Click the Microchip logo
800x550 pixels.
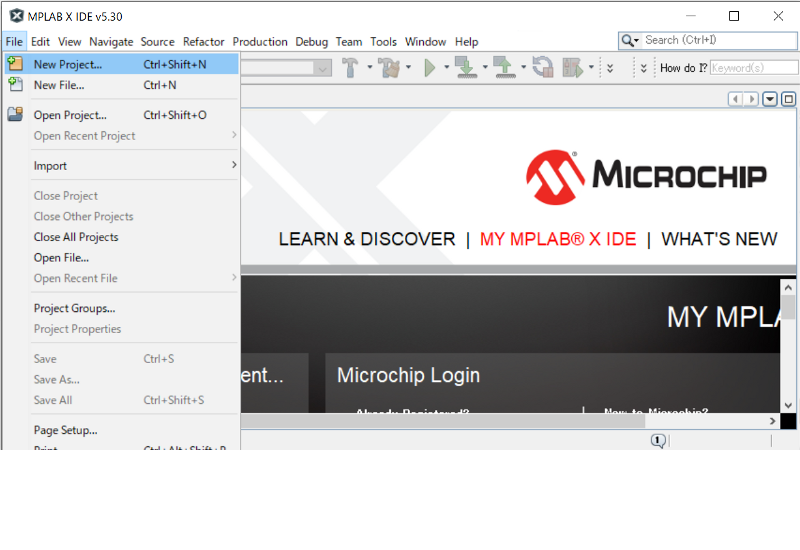(646, 177)
